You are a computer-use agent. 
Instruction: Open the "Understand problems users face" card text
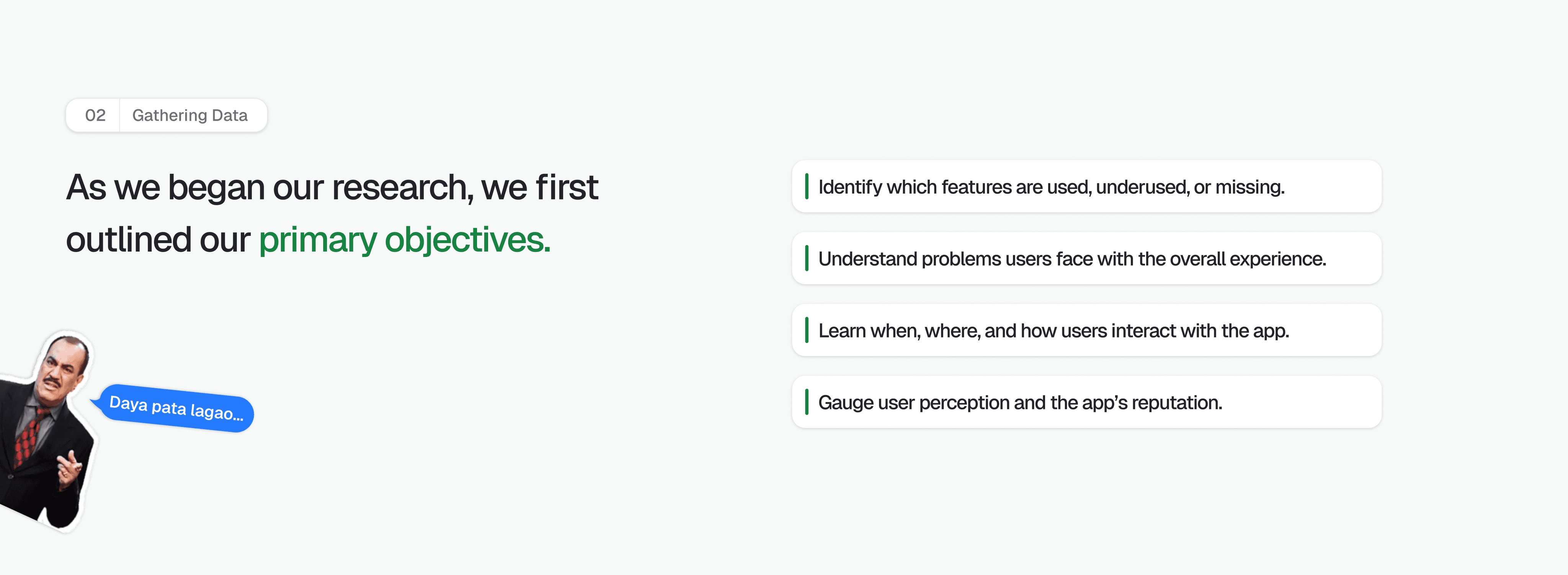[x=1071, y=259]
